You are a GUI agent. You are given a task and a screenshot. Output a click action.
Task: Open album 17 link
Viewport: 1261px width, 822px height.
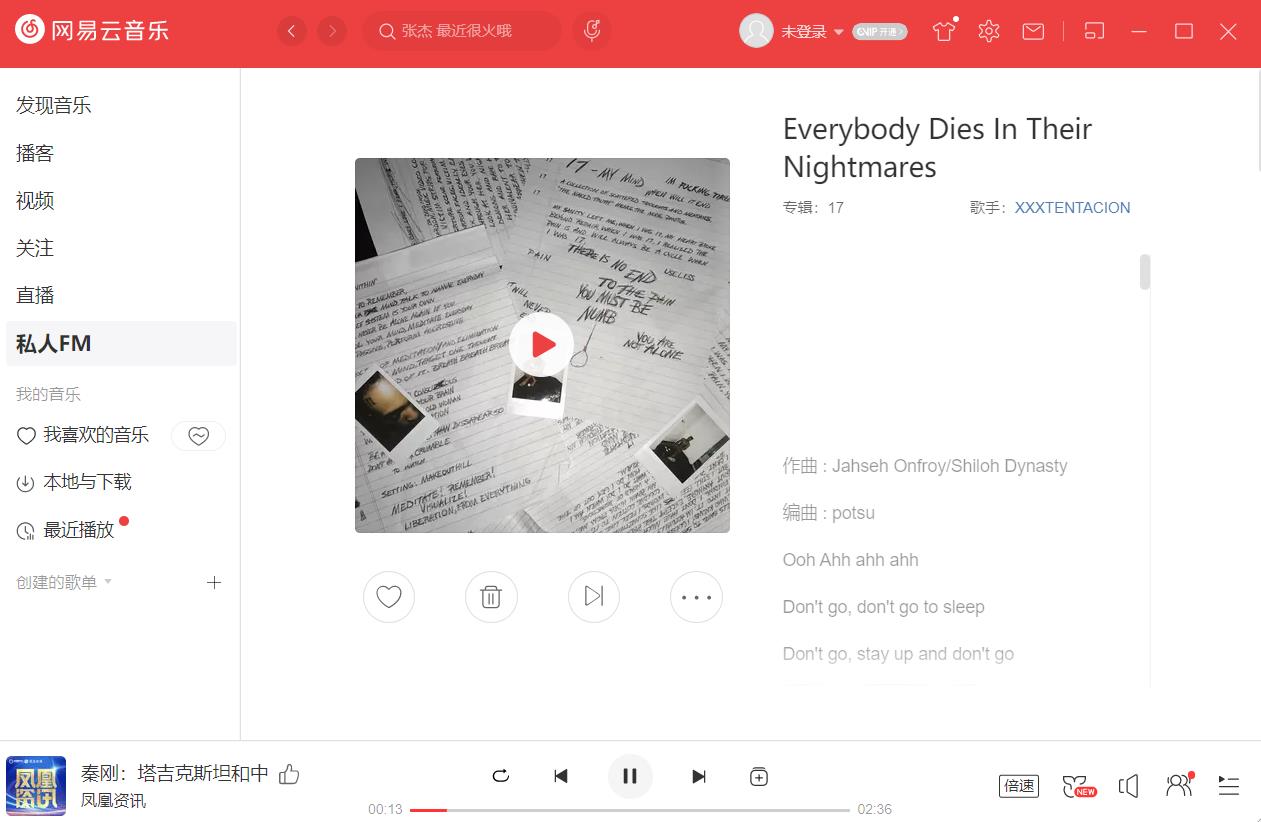coord(835,208)
